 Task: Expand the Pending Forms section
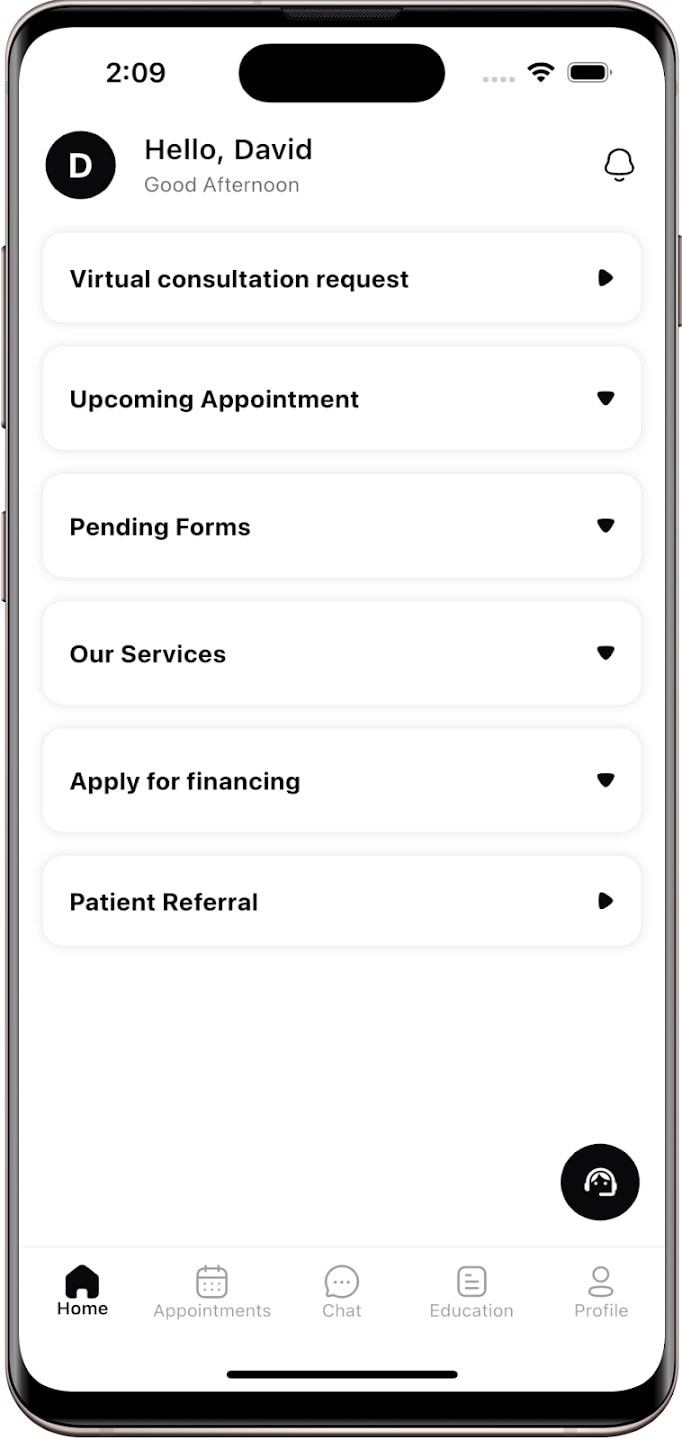(606, 525)
